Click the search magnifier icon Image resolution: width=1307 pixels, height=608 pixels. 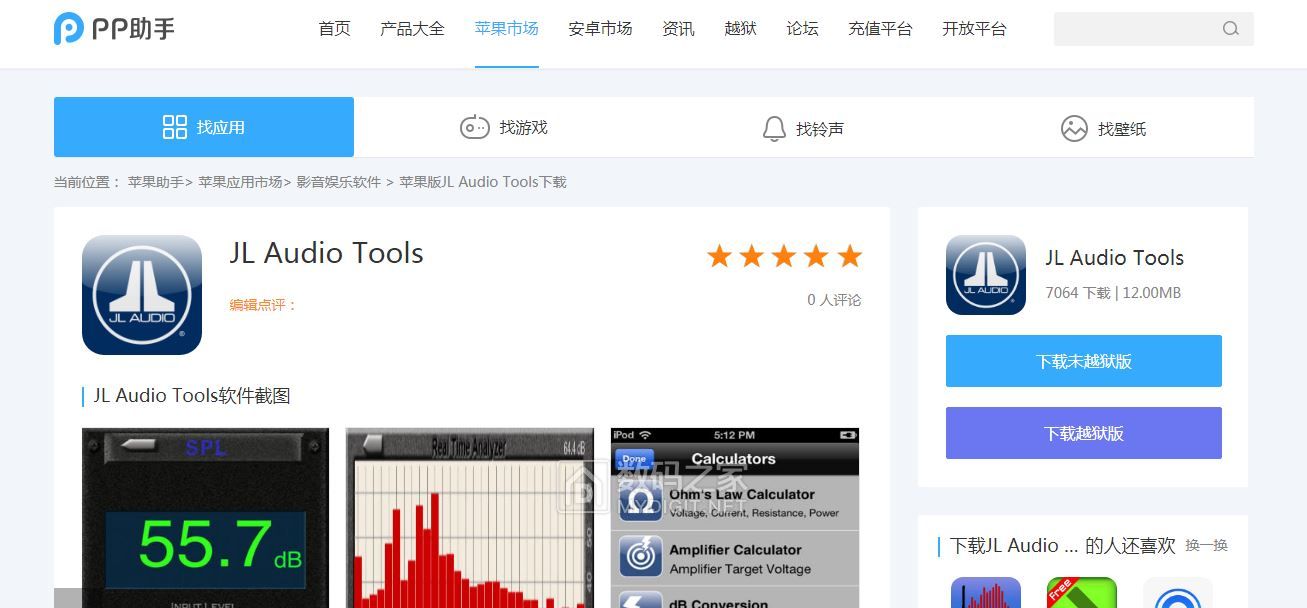pyautogui.click(x=1230, y=29)
